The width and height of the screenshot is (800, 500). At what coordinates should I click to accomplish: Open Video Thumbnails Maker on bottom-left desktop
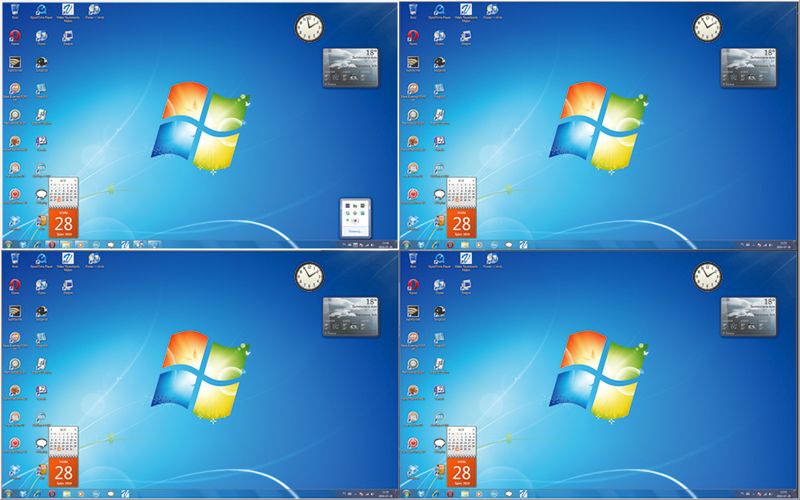click(x=68, y=261)
